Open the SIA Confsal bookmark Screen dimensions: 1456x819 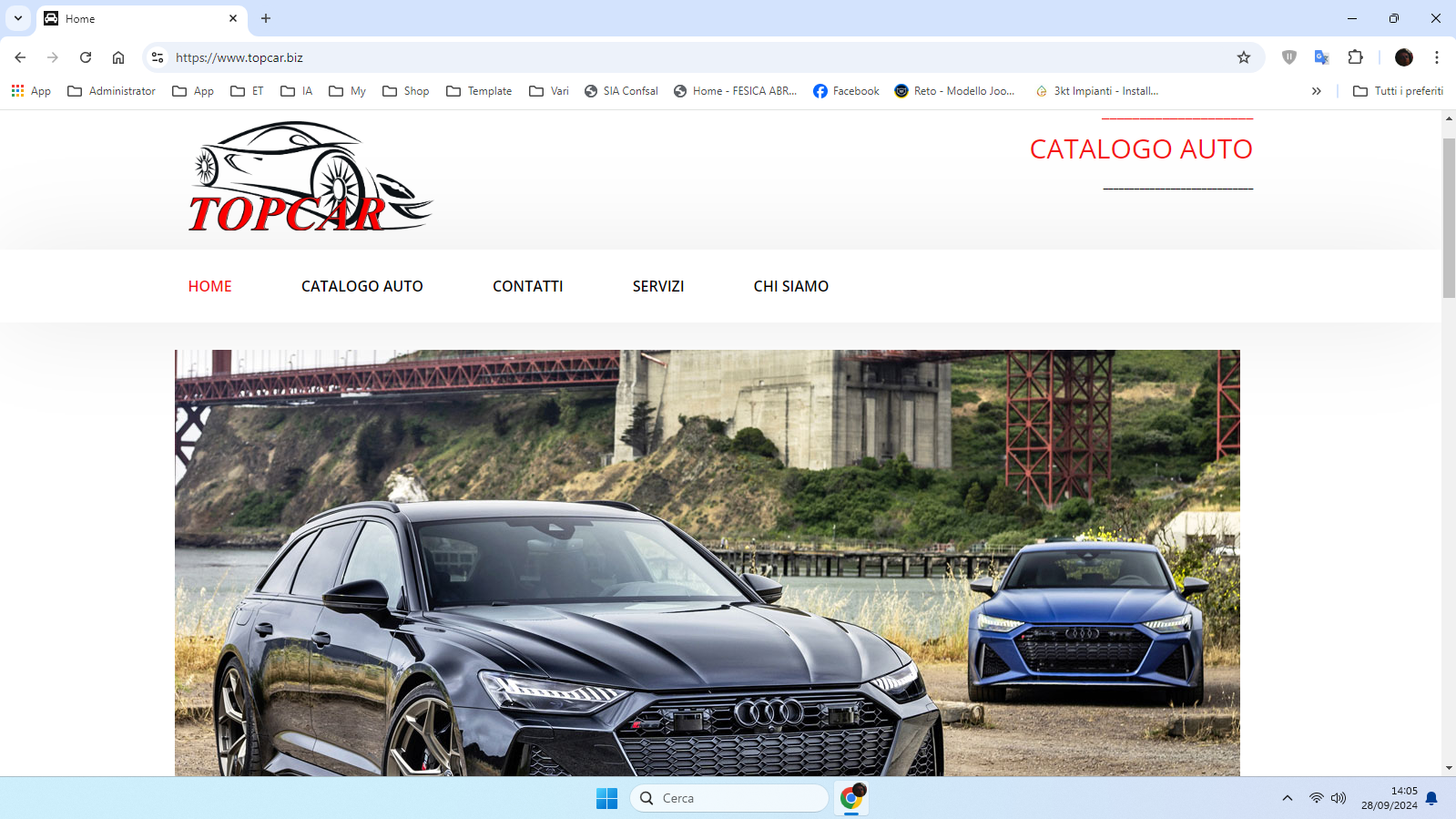(x=621, y=91)
